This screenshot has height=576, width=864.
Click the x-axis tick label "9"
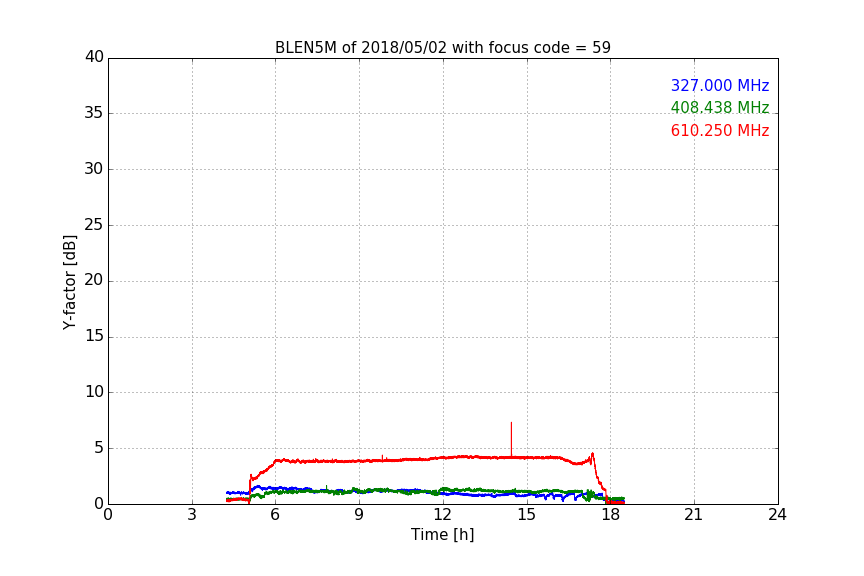tap(359, 515)
